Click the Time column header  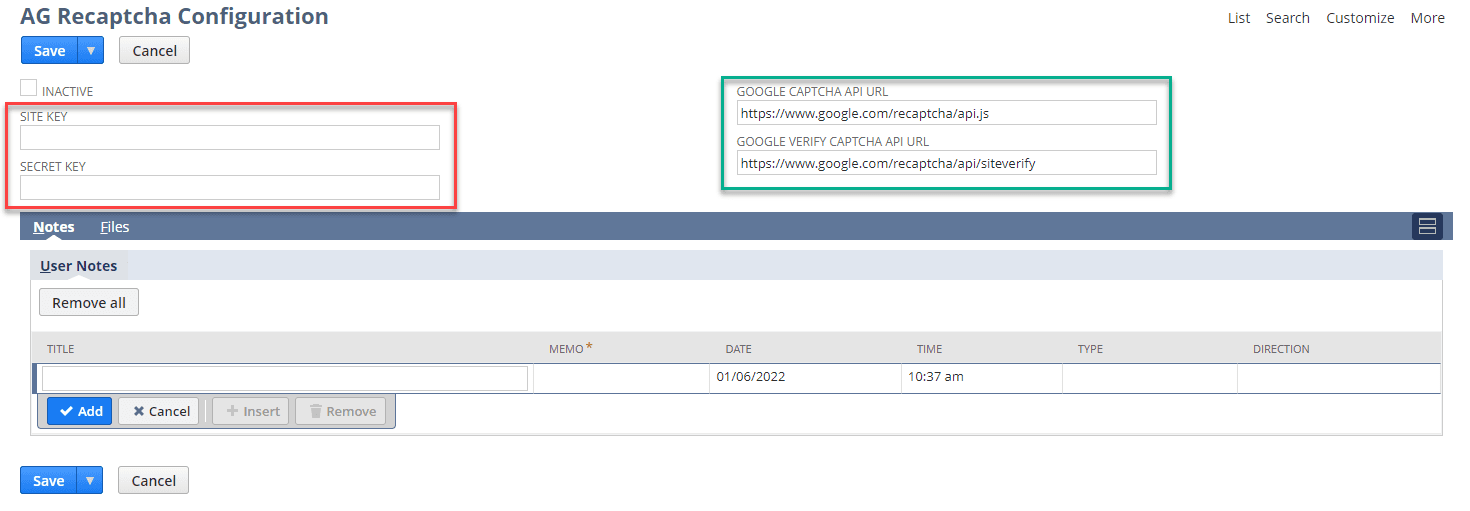point(929,349)
